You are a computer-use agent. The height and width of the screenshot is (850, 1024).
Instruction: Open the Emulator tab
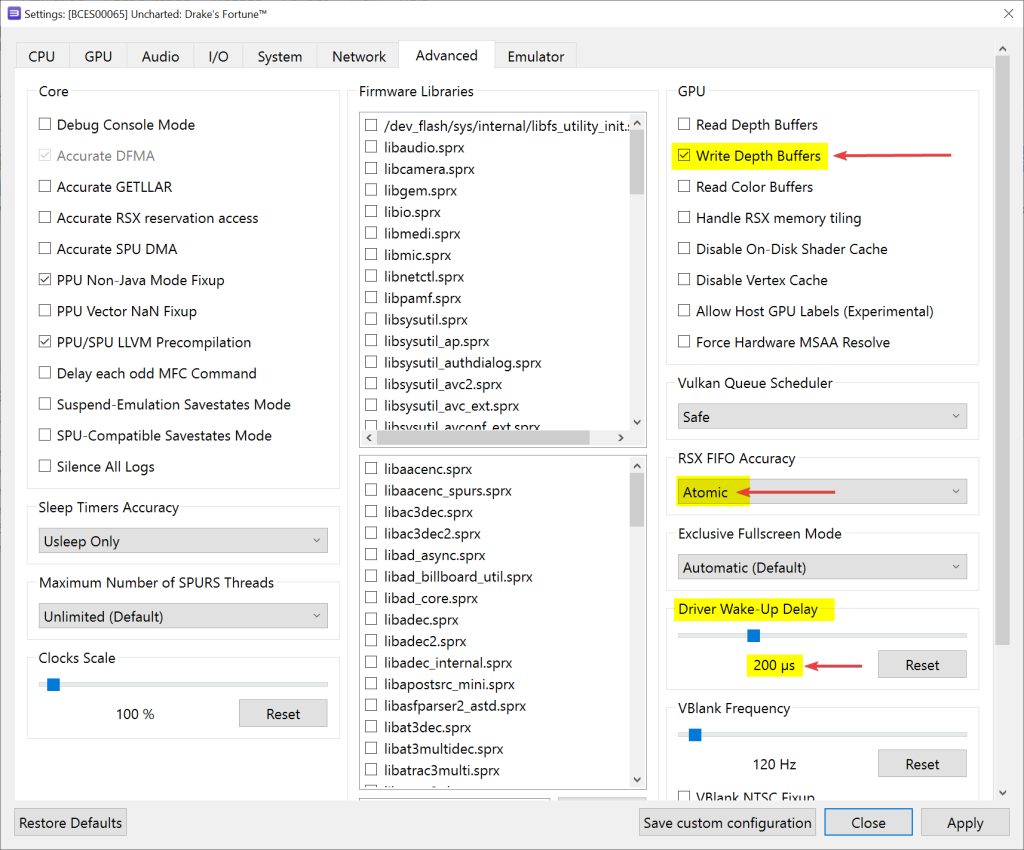tap(535, 57)
